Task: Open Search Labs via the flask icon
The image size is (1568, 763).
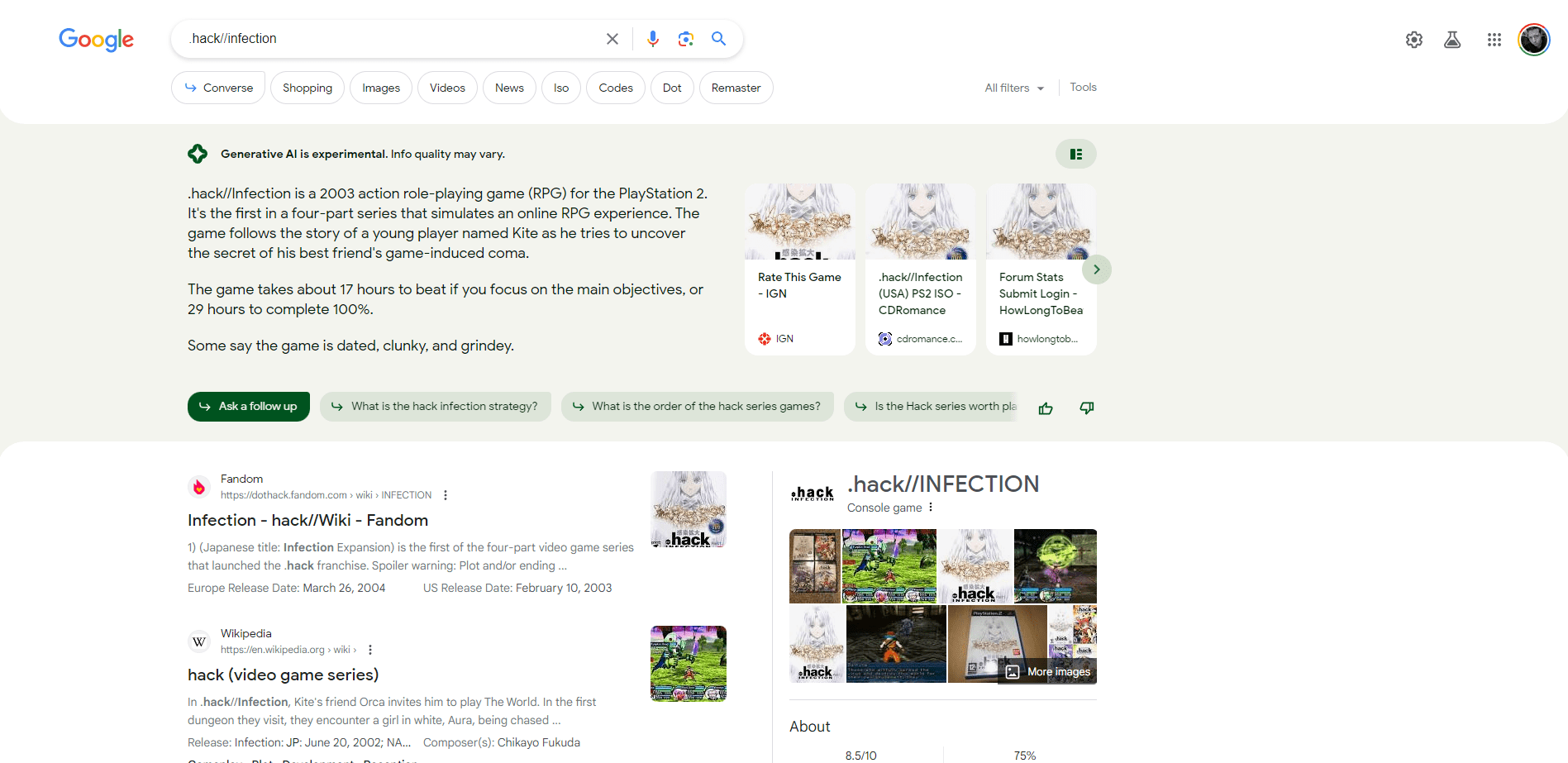Action: click(x=1451, y=39)
